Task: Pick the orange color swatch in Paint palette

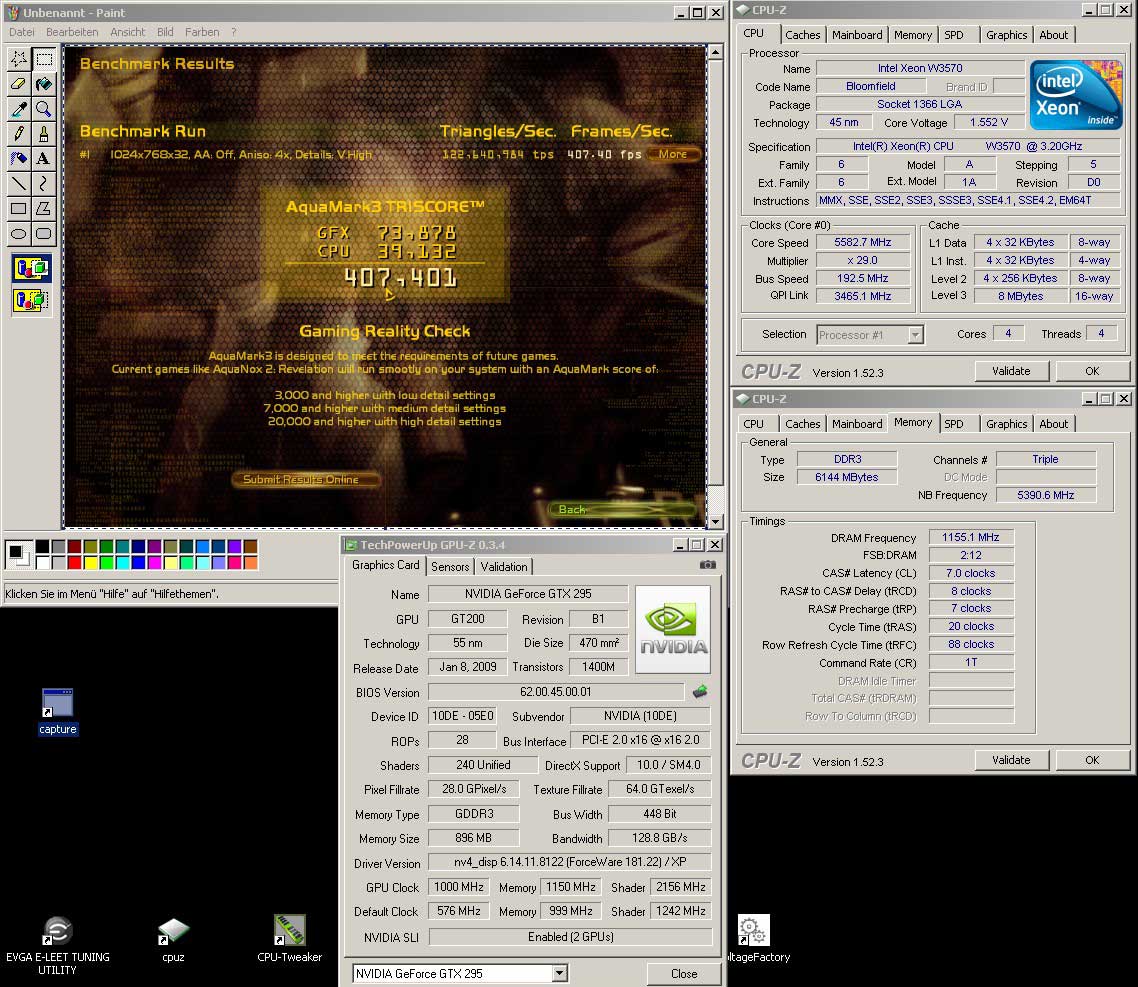Action: (250, 562)
